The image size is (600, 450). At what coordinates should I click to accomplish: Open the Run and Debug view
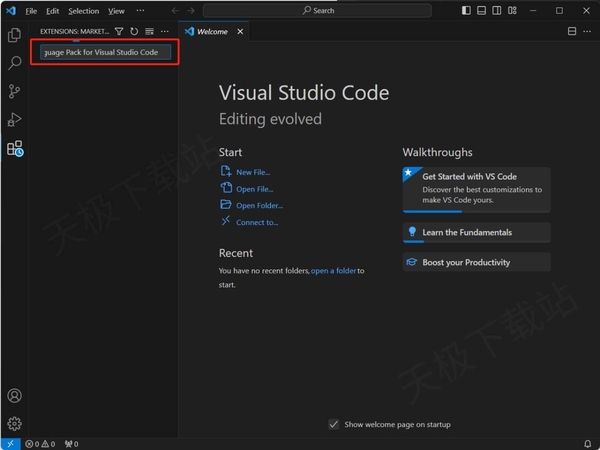pos(14,119)
